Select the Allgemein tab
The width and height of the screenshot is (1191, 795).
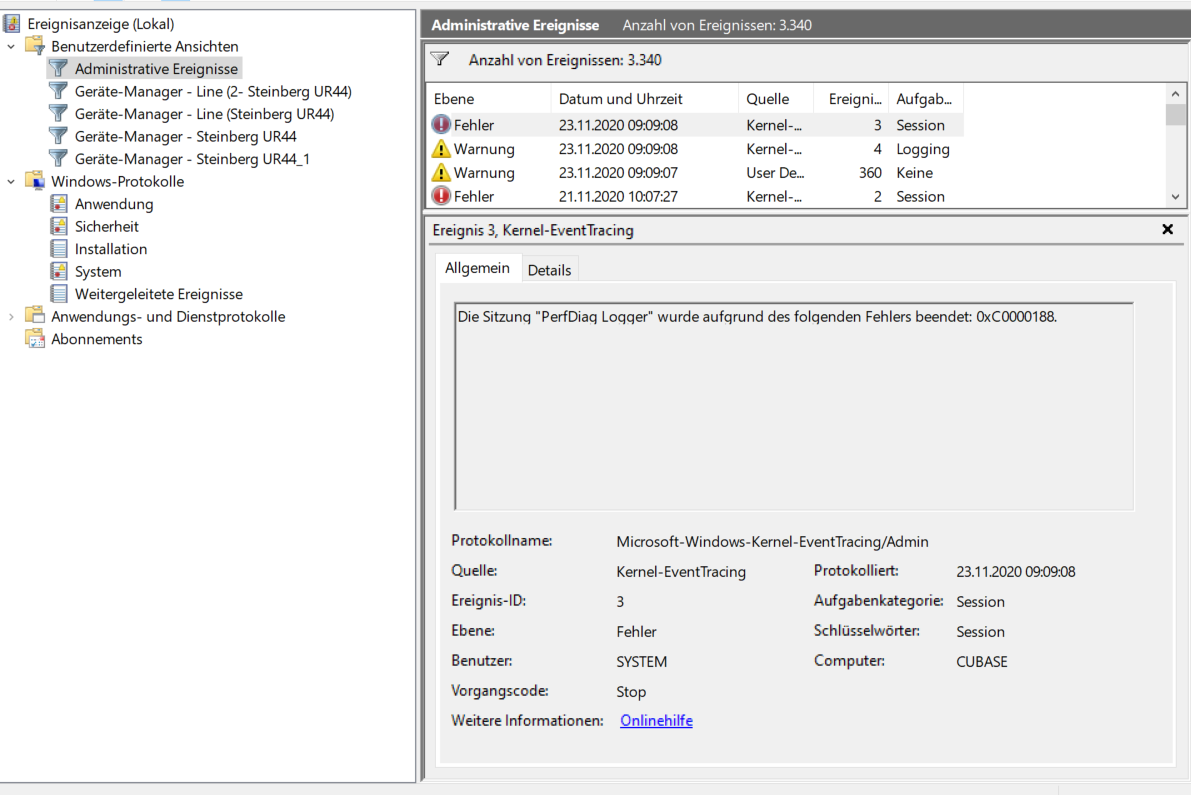point(477,268)
